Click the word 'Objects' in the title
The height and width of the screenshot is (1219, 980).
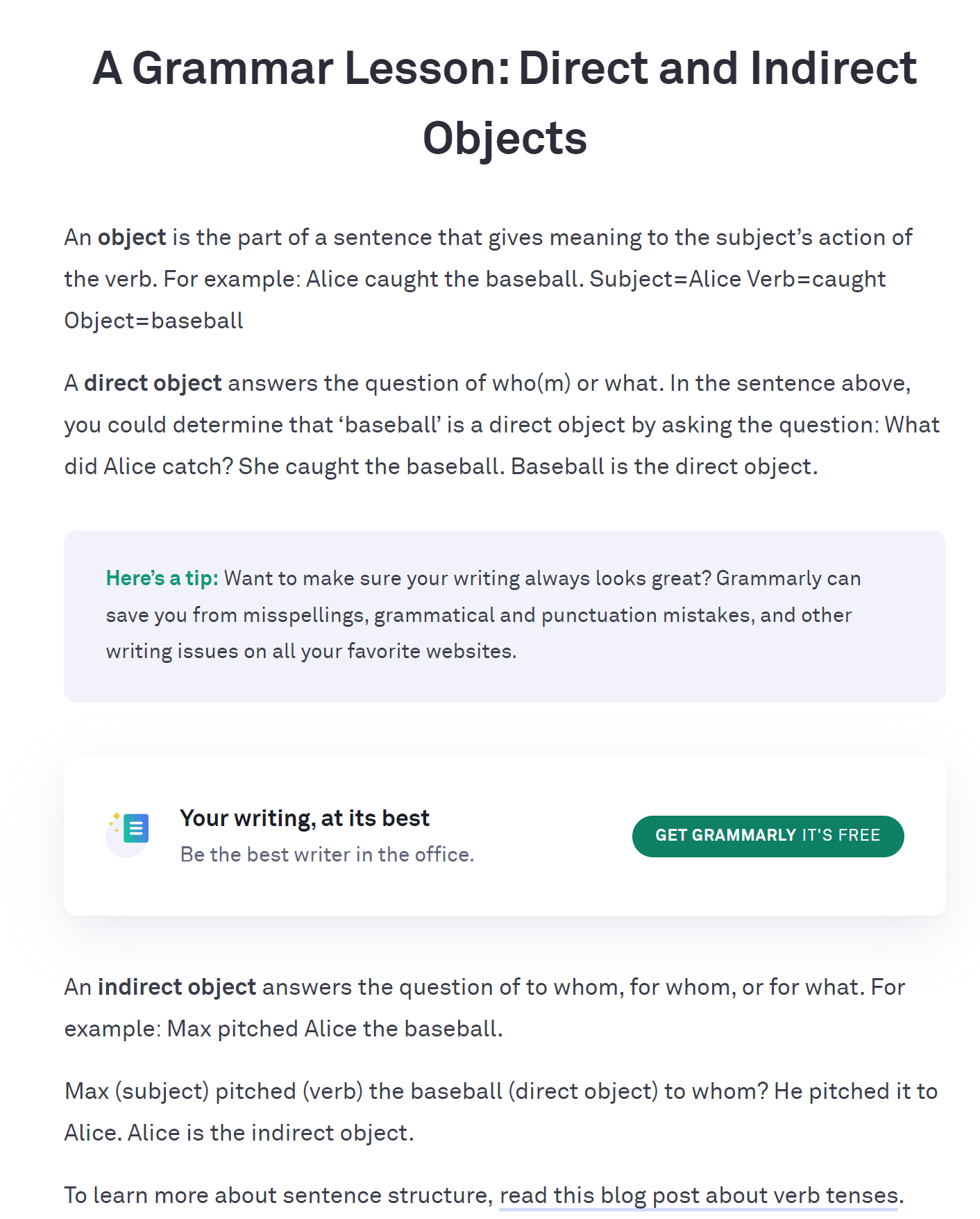click(x=505, y=138)
